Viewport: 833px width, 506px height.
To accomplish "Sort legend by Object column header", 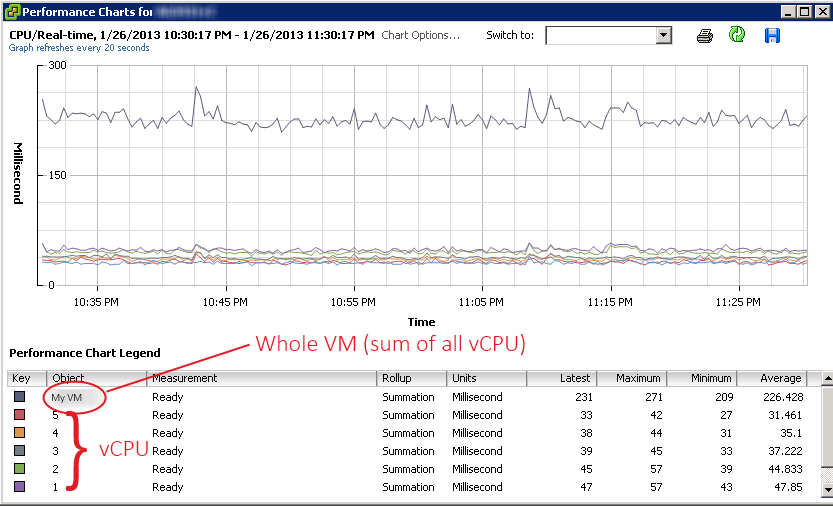I will 97,378.
